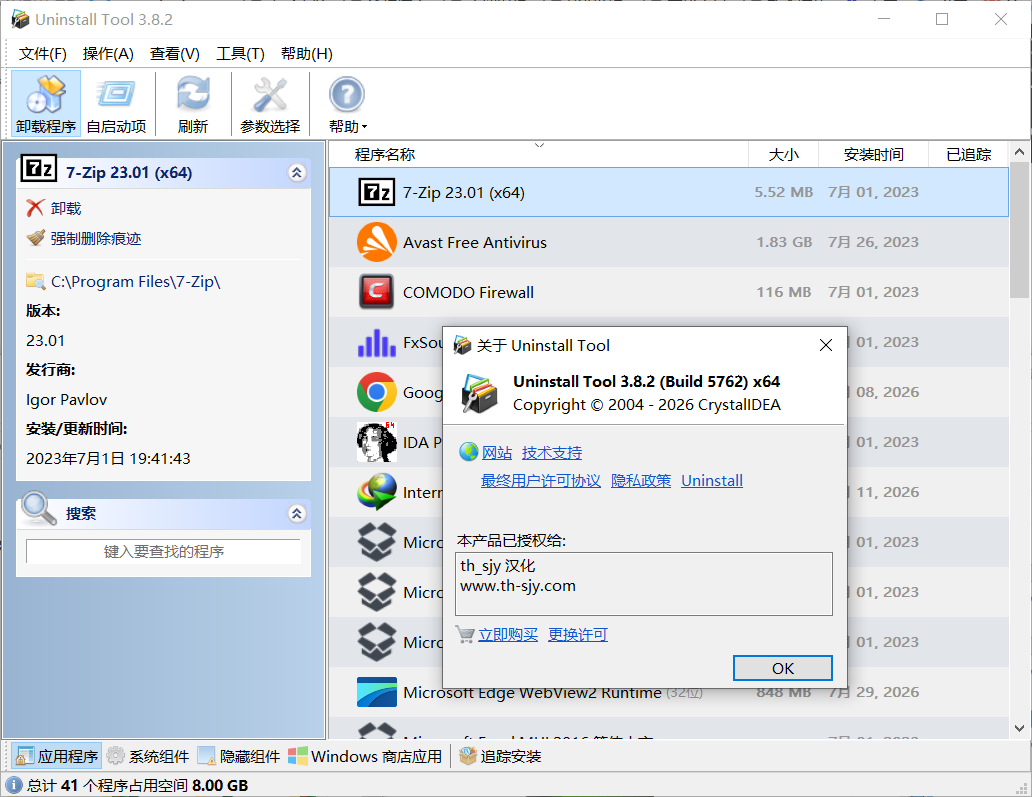Image resolution: width=1032 pixels, height=797 pixels.
Task: Click the 刷新 refresh toolbar icon
Action: [x=193, y=104]
